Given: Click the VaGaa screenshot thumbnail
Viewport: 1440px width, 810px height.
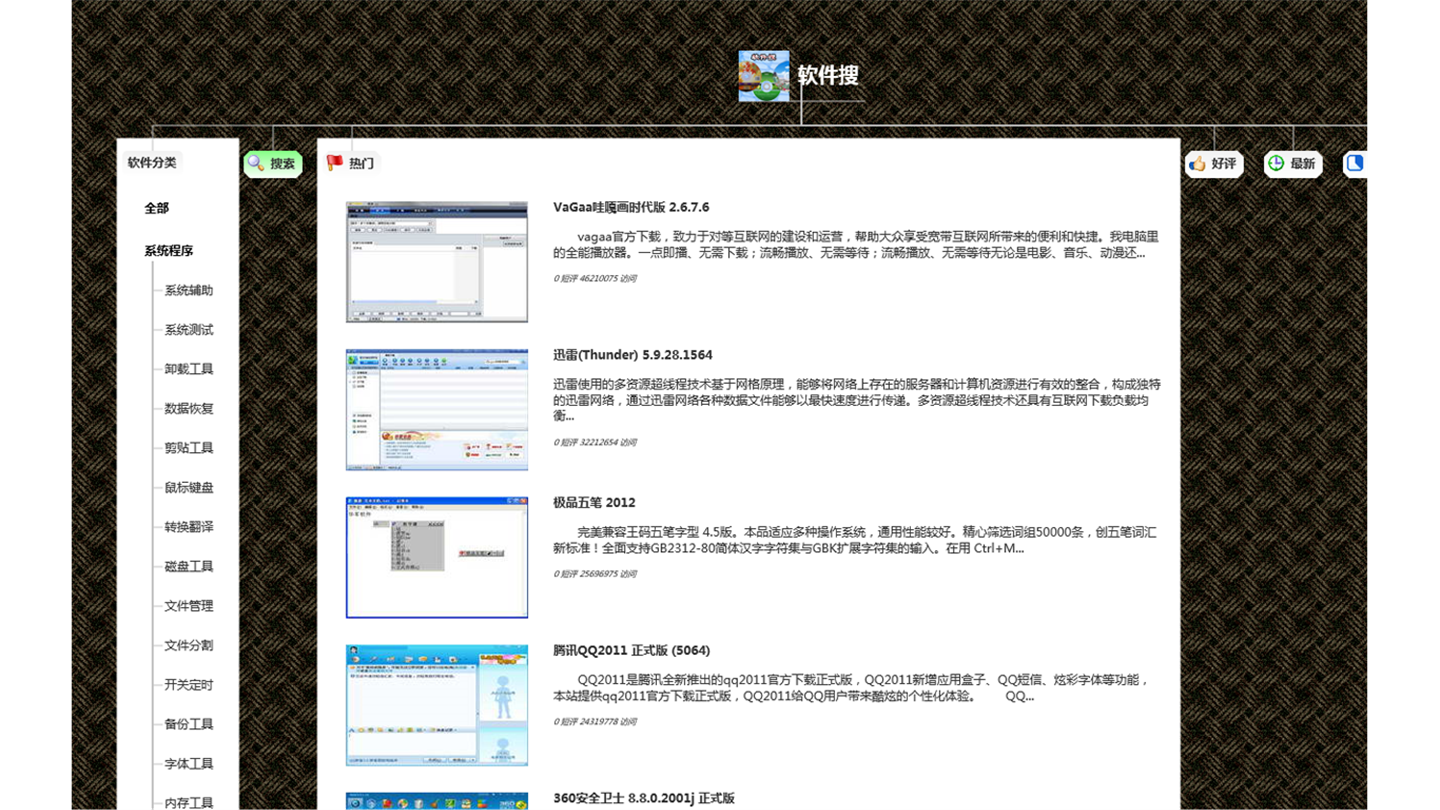Looking at the screenshot, I should (x=437, y=262).
